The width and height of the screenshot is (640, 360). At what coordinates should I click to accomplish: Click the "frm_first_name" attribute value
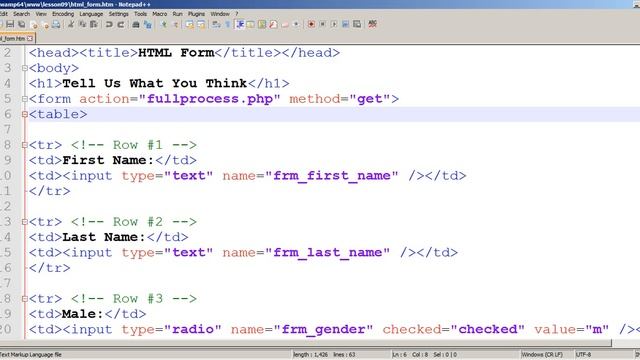tap(331, 176)
